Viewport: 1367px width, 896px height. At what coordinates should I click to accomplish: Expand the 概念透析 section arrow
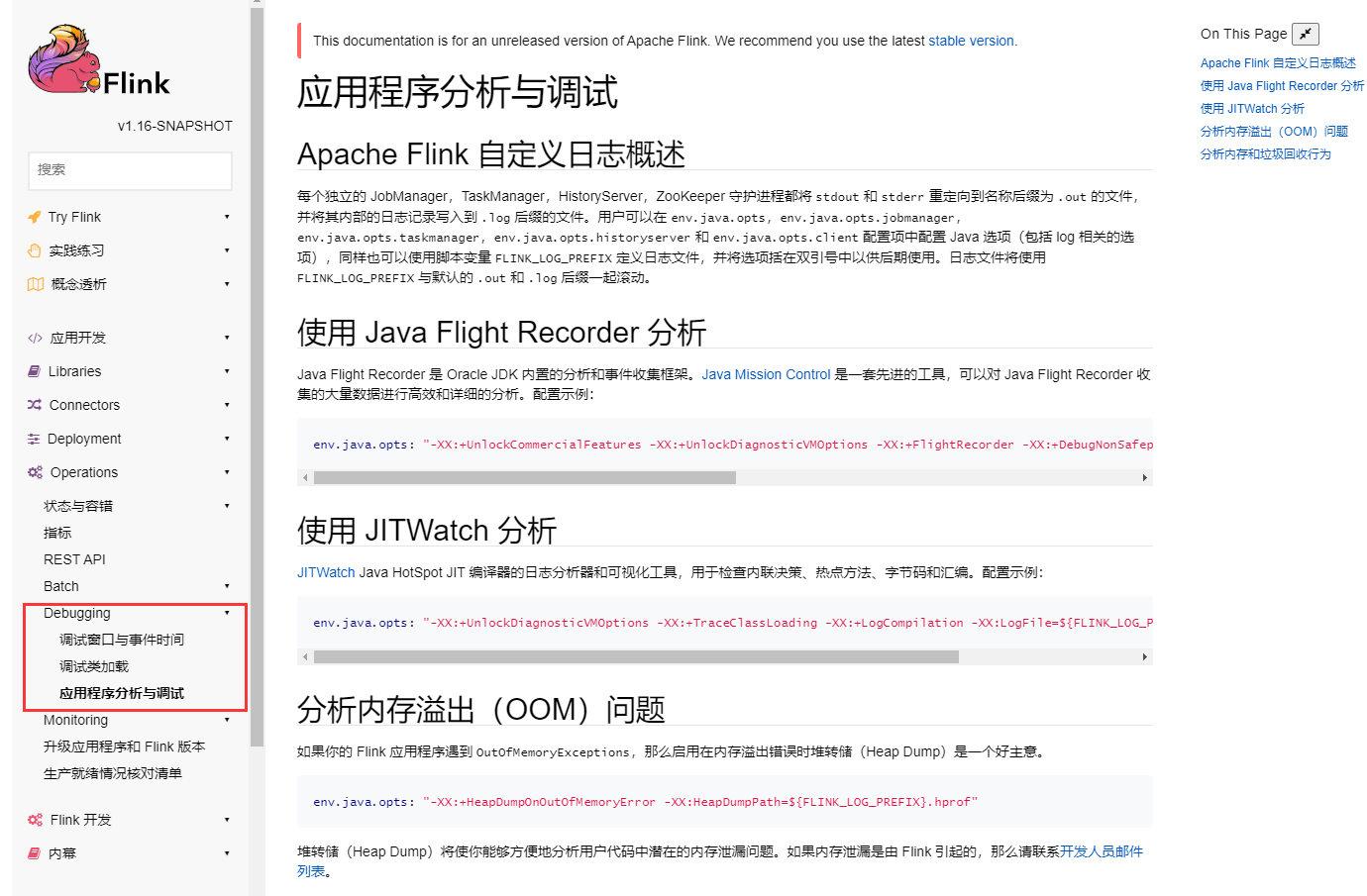[x=227, y=284]
